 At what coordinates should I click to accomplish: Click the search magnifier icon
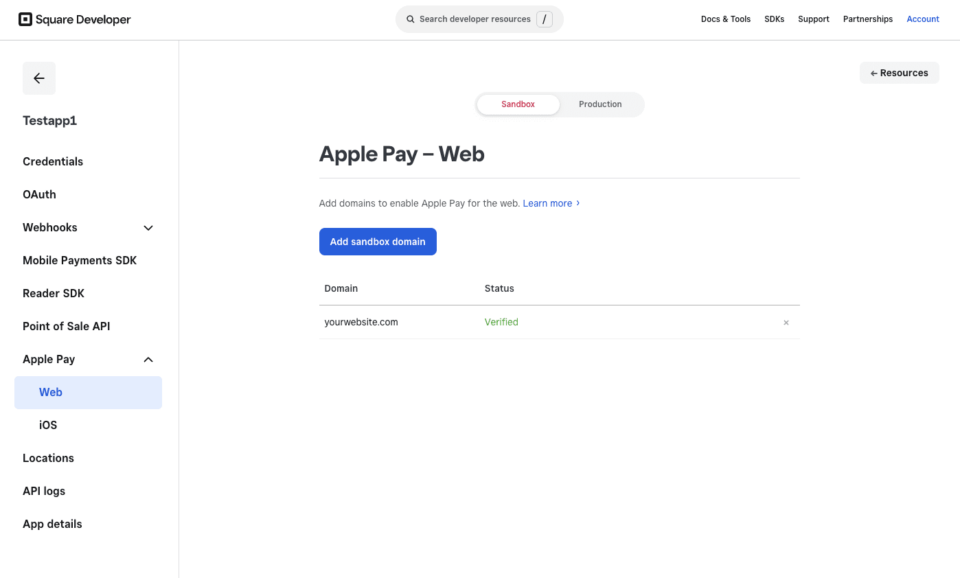(x=410, y=20)
